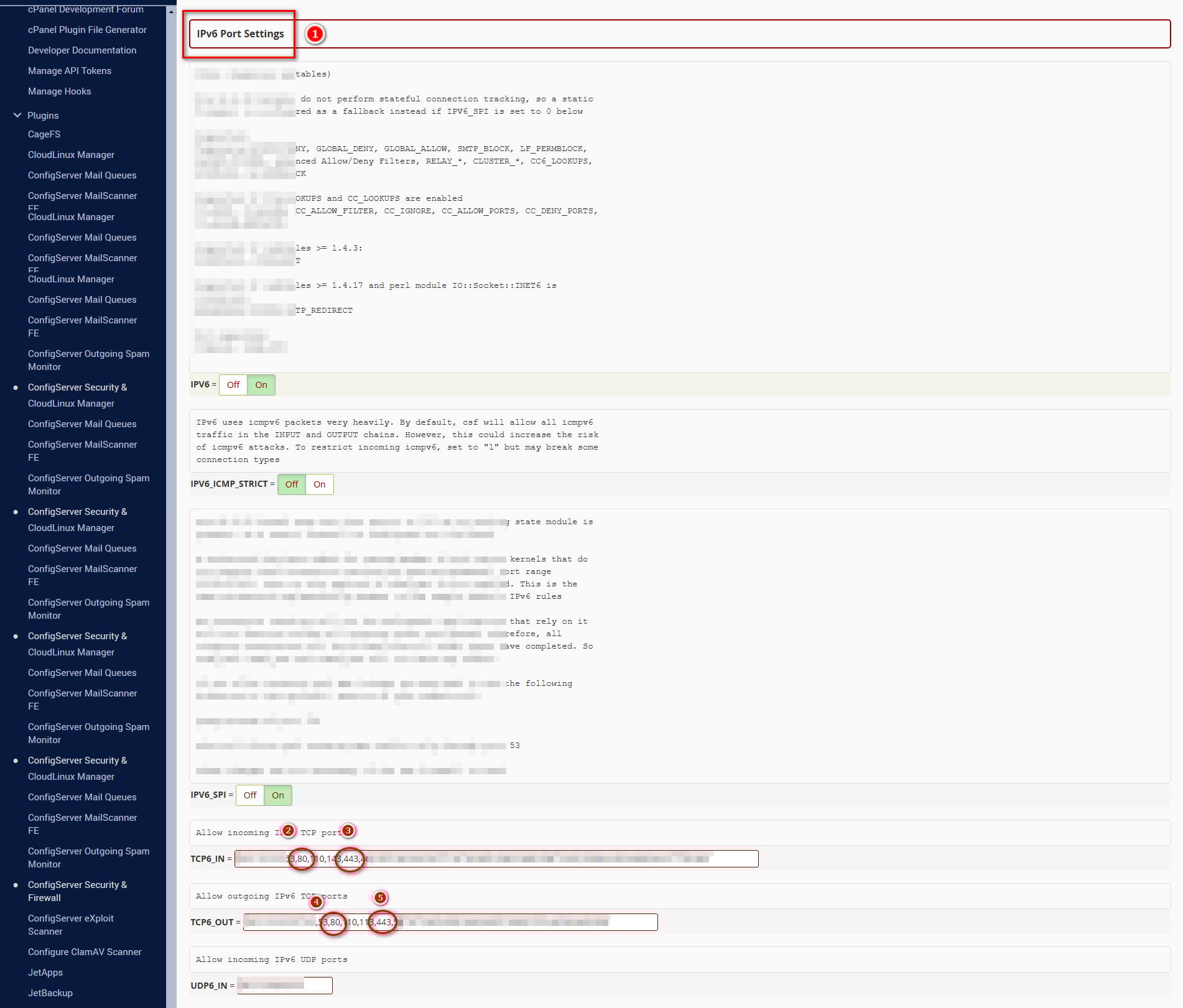Click the sidebar scroll-up arrow
Viewport: 1183px width, 1008px height.
[171, 11]
